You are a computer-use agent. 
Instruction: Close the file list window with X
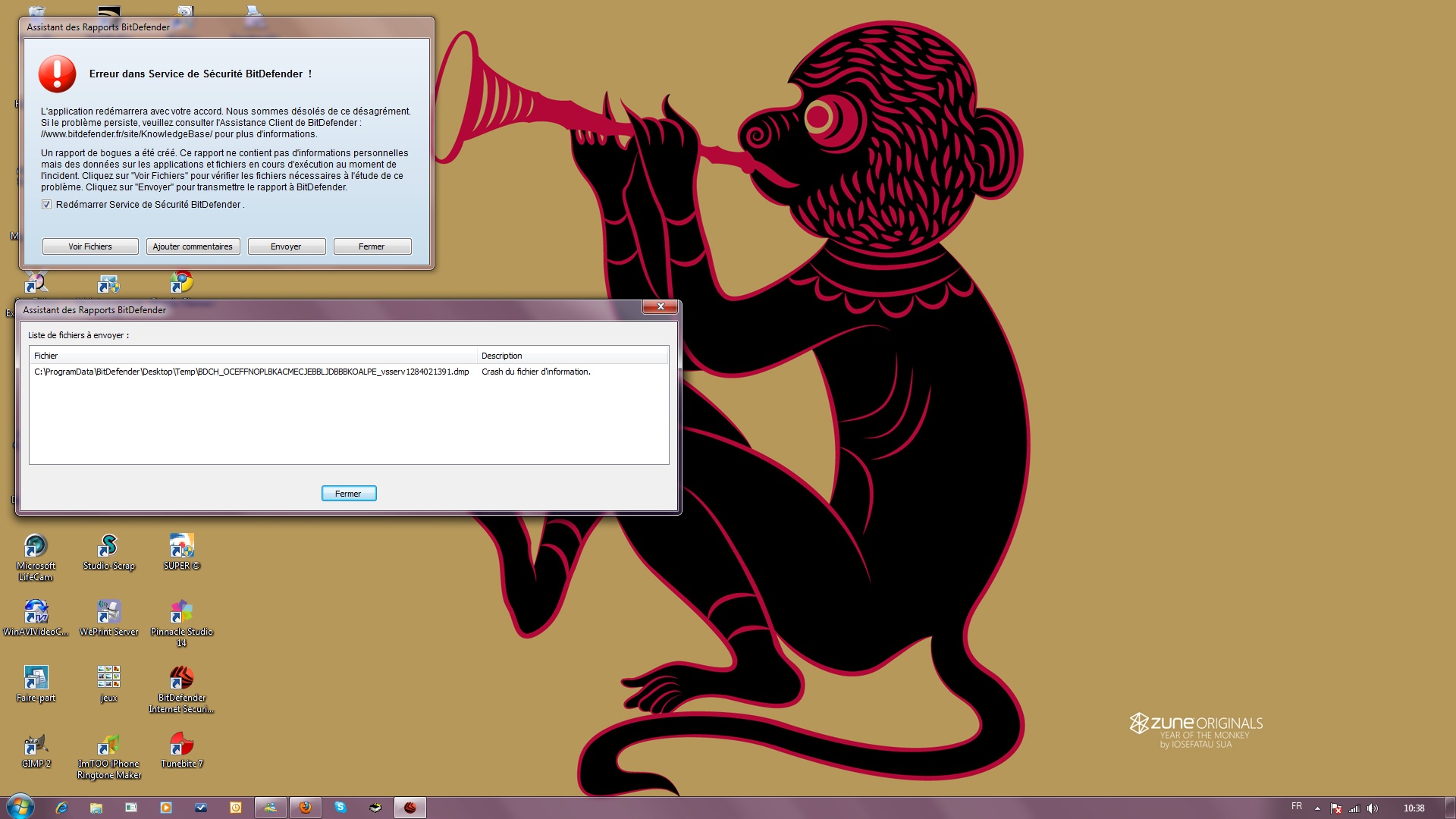point(661,306)
